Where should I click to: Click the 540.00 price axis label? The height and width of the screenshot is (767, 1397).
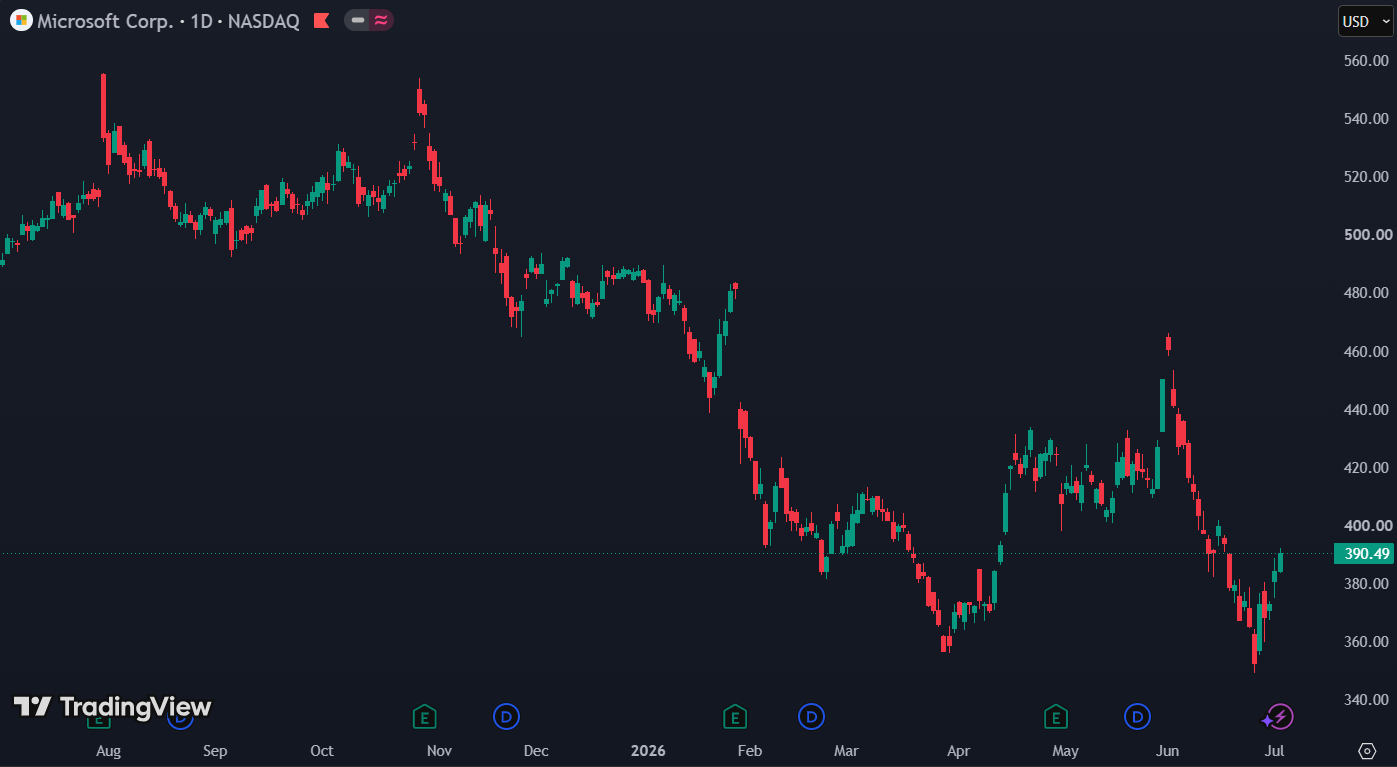(1367, 118)
